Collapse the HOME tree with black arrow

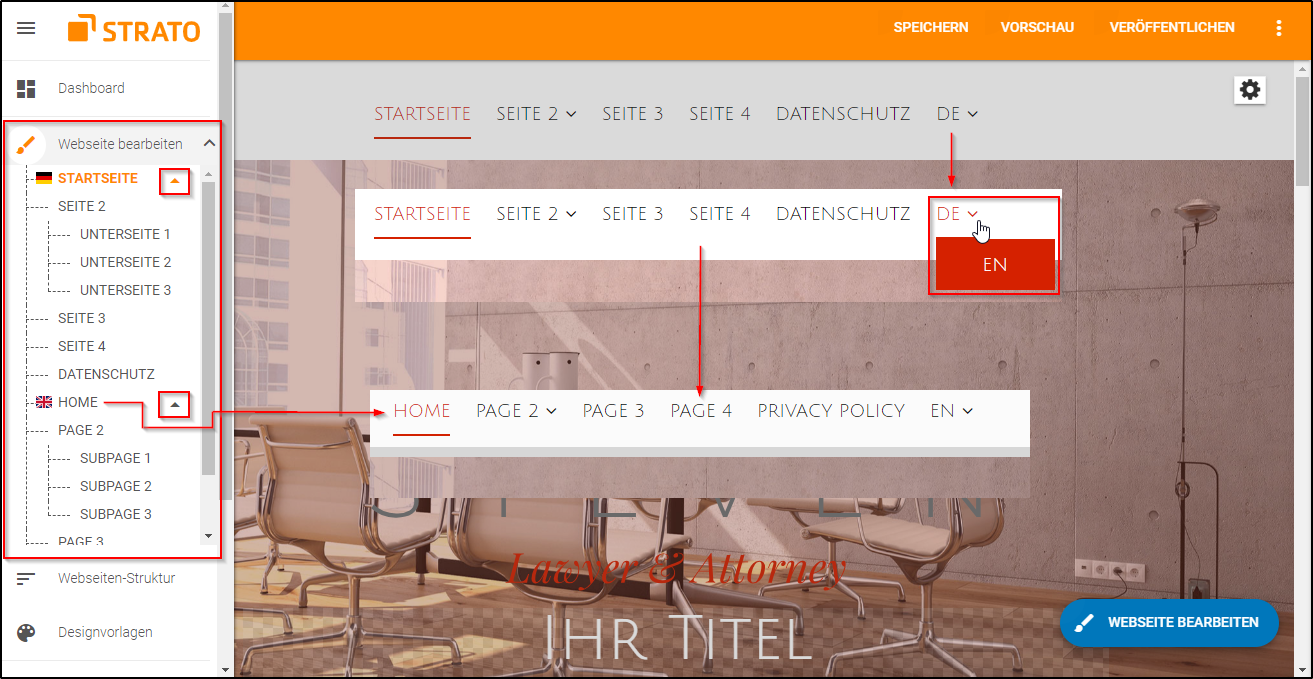175,405
